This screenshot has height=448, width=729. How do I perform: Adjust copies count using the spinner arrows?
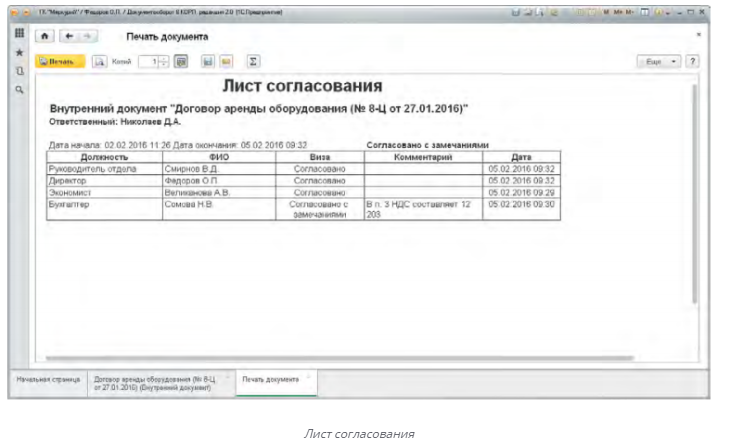165,62
